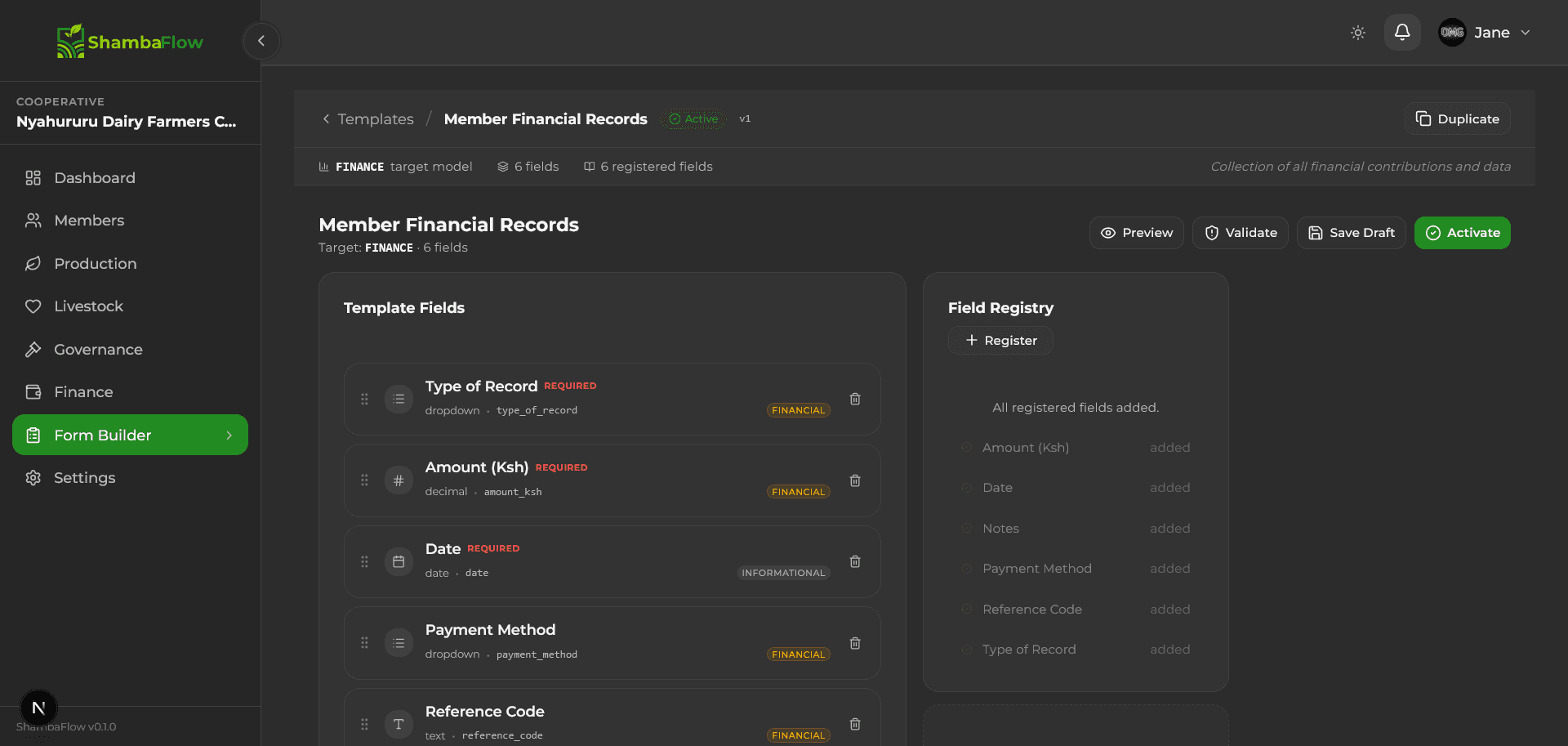Grab the Date field drag handle
The height and width of the screenshot is (746, 1568).
click(x=365, y=561)
